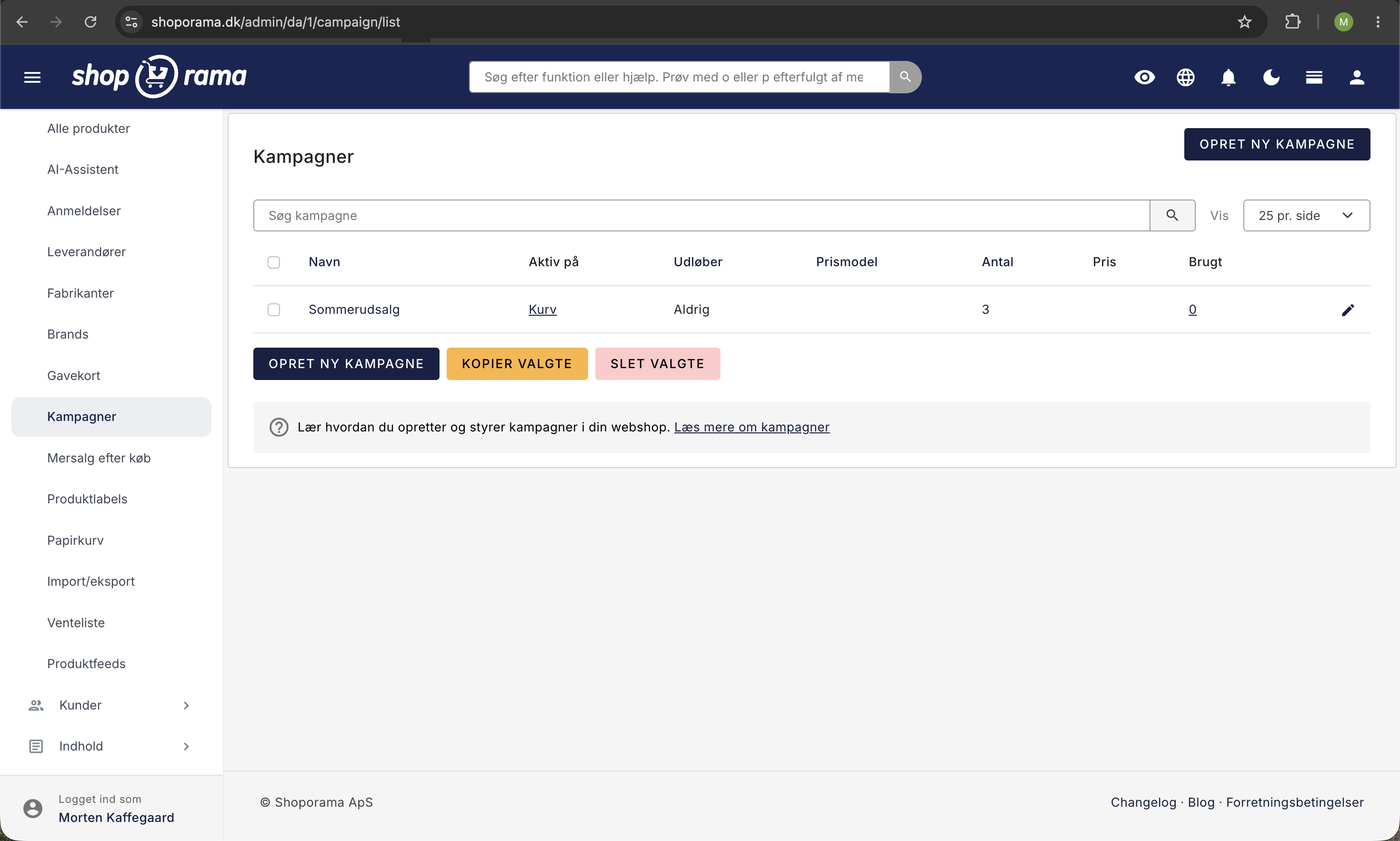Open the Blog footer link
The image size is (1400, 841).
coord(1201,802)
